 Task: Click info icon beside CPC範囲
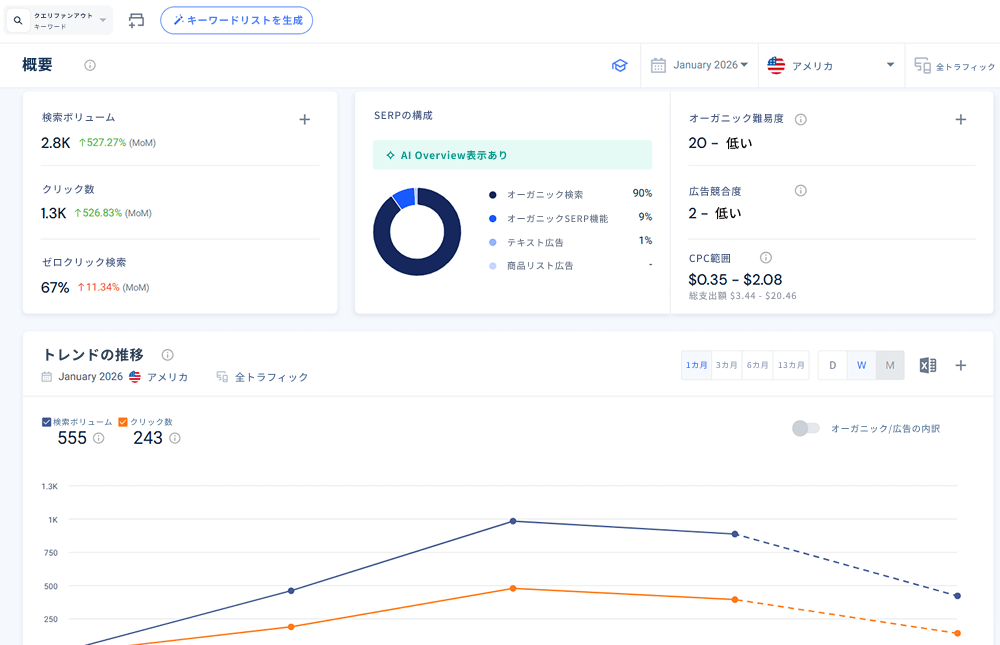click(766, 257)
